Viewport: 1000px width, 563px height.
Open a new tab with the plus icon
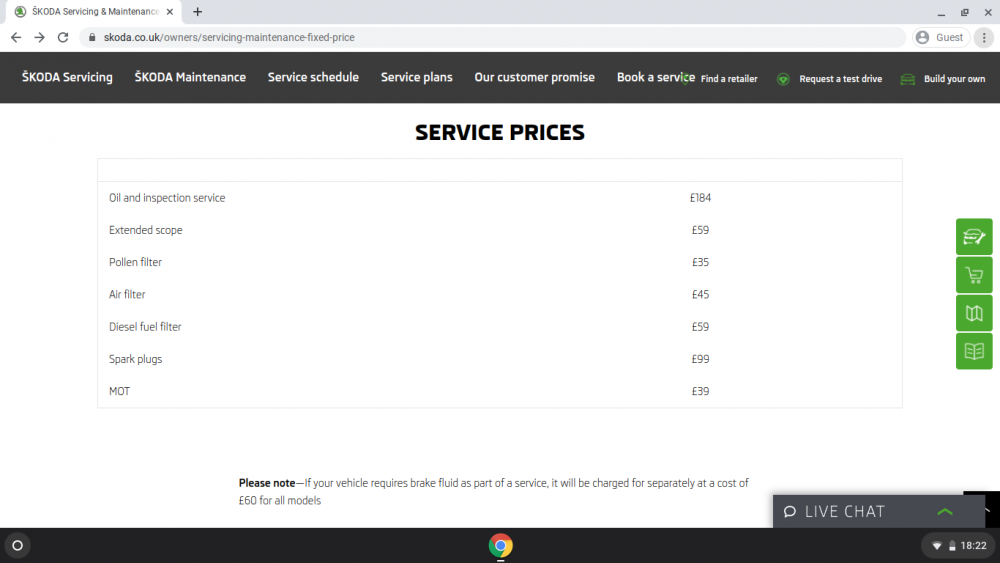pos(197,11)
